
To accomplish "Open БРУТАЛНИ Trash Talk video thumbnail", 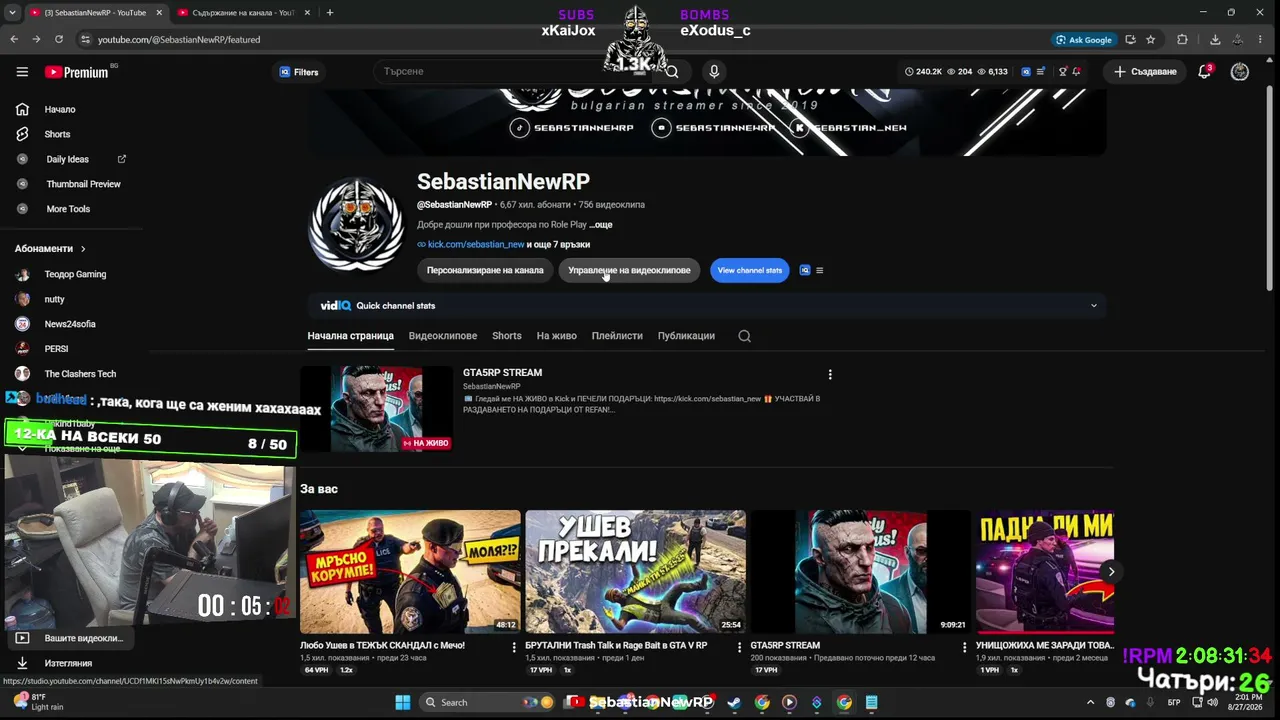I will (x=636, y=572).
